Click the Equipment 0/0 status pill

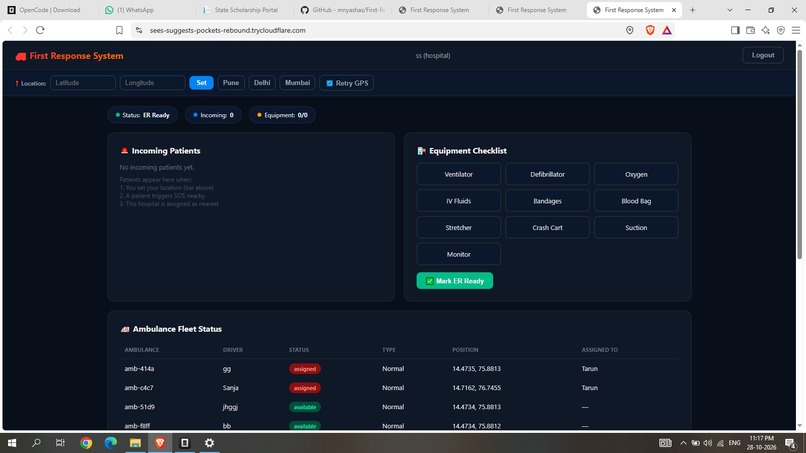coord(282,115)
